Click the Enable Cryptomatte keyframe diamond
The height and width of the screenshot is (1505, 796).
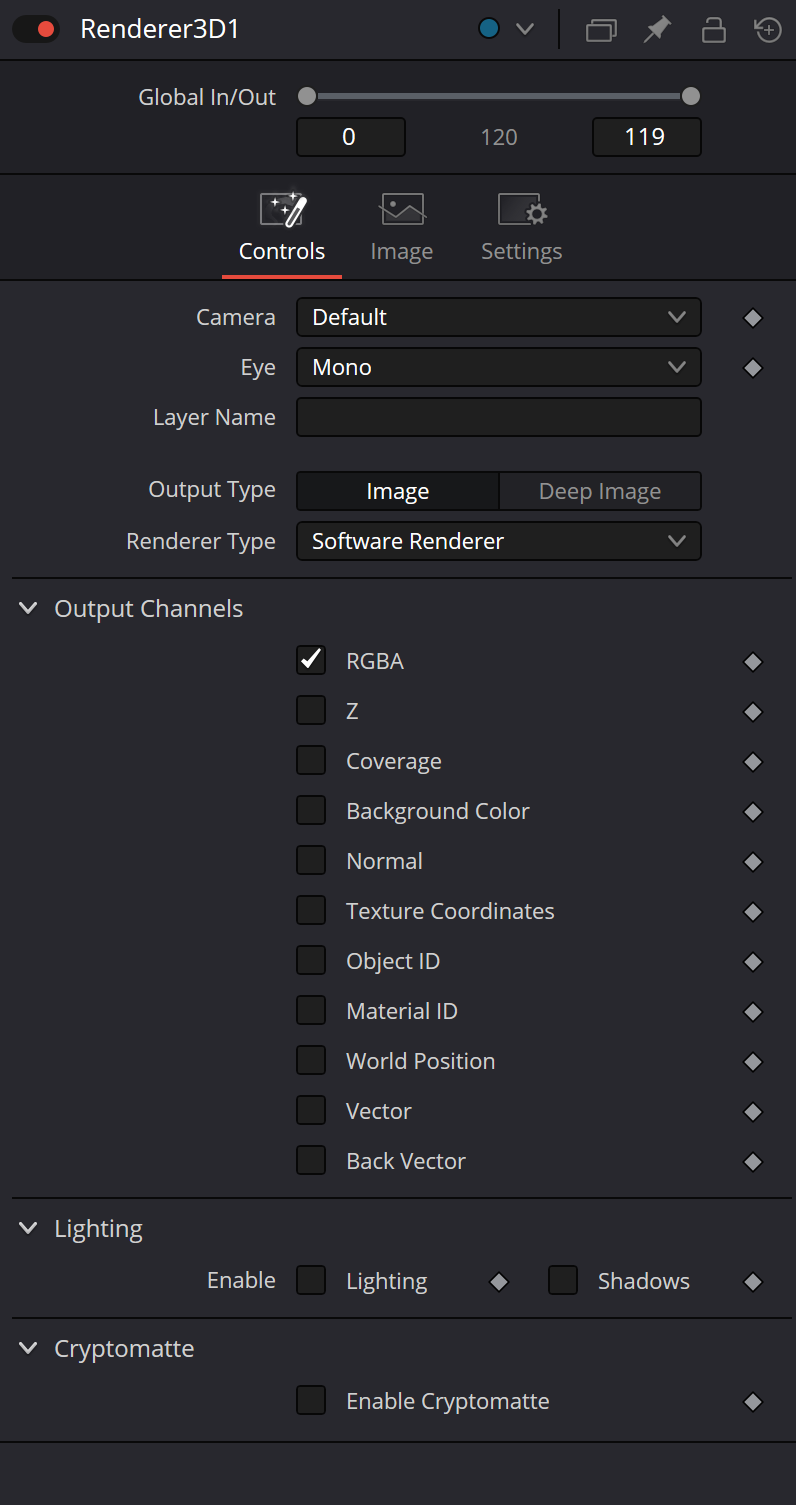[x=753, y=1402]
